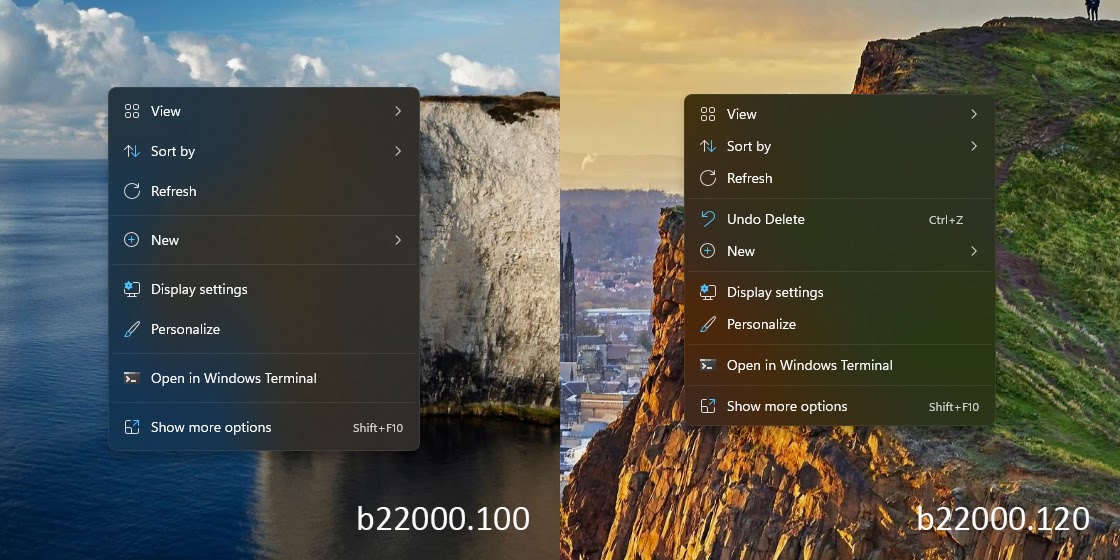
Task: Click Personalize brush icon in b22000.120 menu
Action: (x=708, y=324)
